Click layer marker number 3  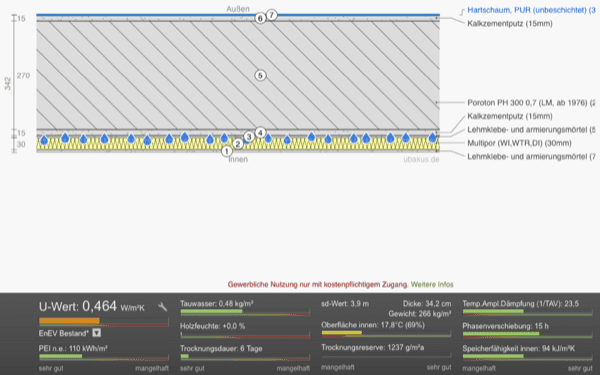pos(249,137)
